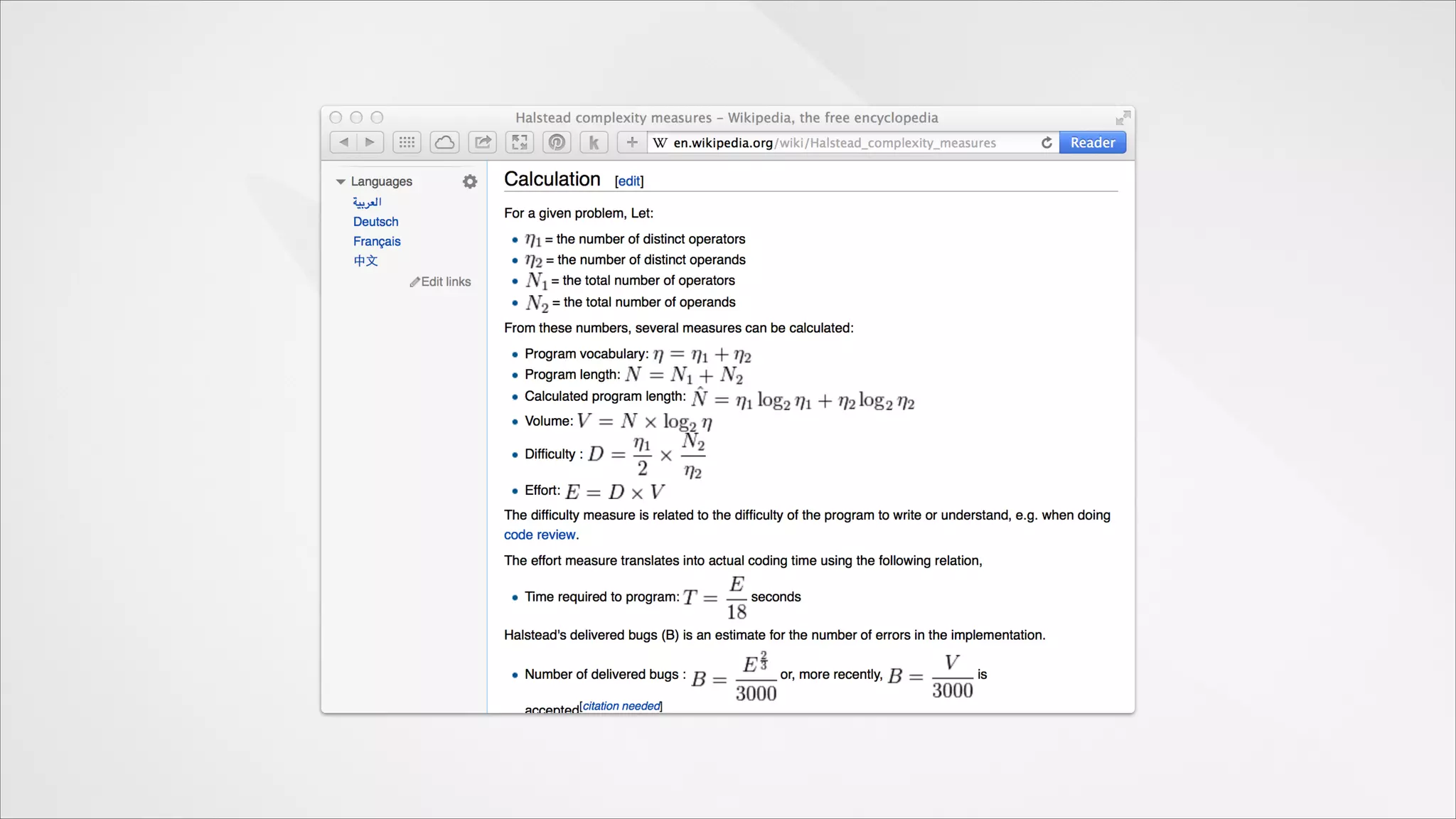The height and width of the screenshot is (819, 1456).
Task: Click 'Calculated program length:' text
Action: (605, 397)
